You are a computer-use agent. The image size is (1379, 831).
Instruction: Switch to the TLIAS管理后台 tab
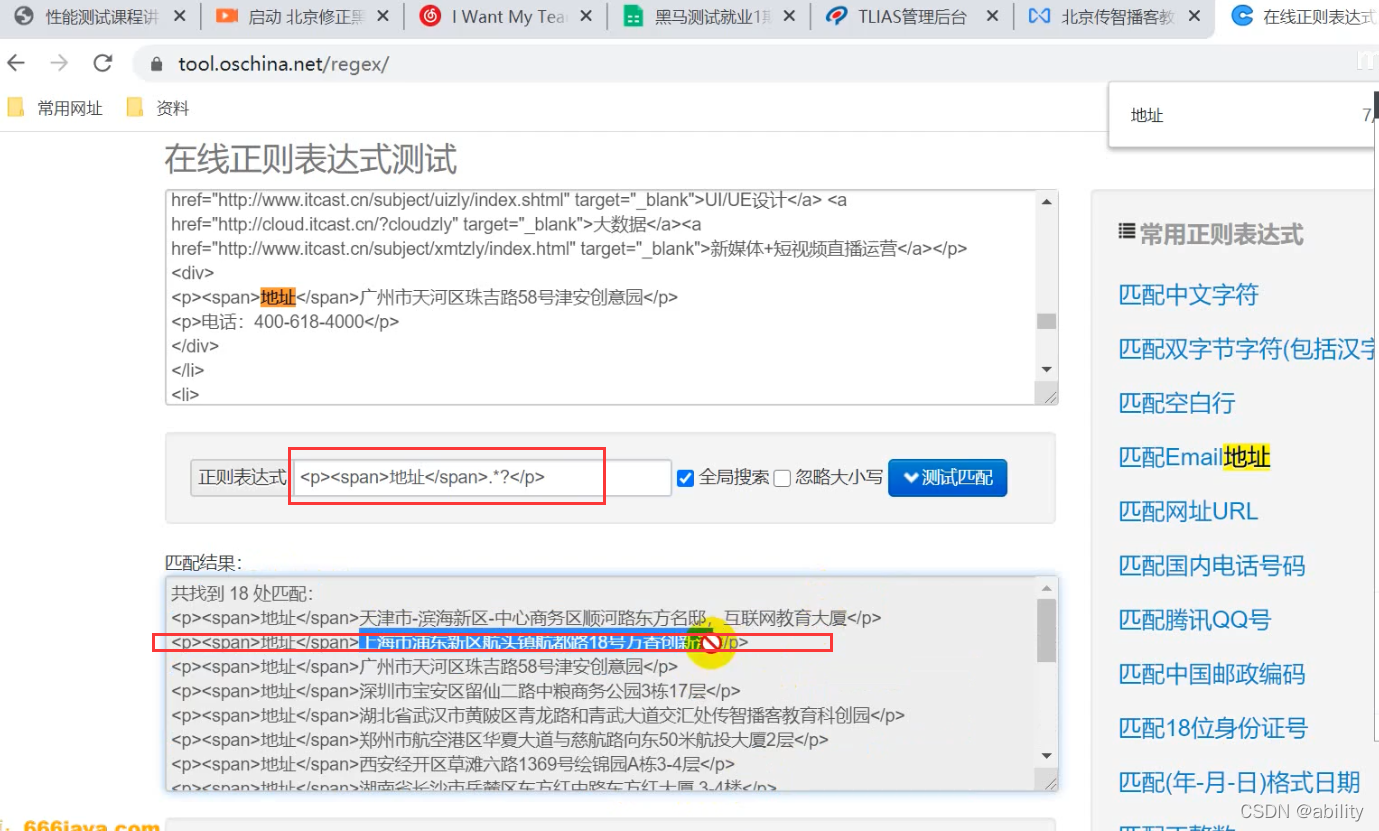click(x=910, y=16)
